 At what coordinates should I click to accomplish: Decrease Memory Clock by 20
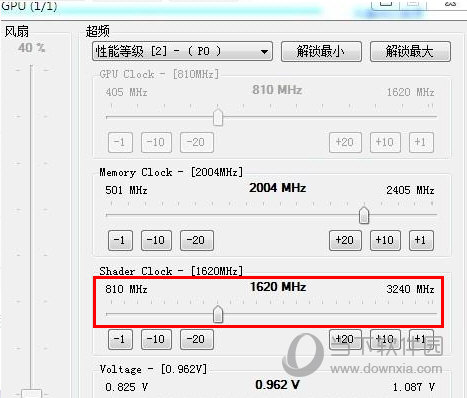(x=197, y=240)
